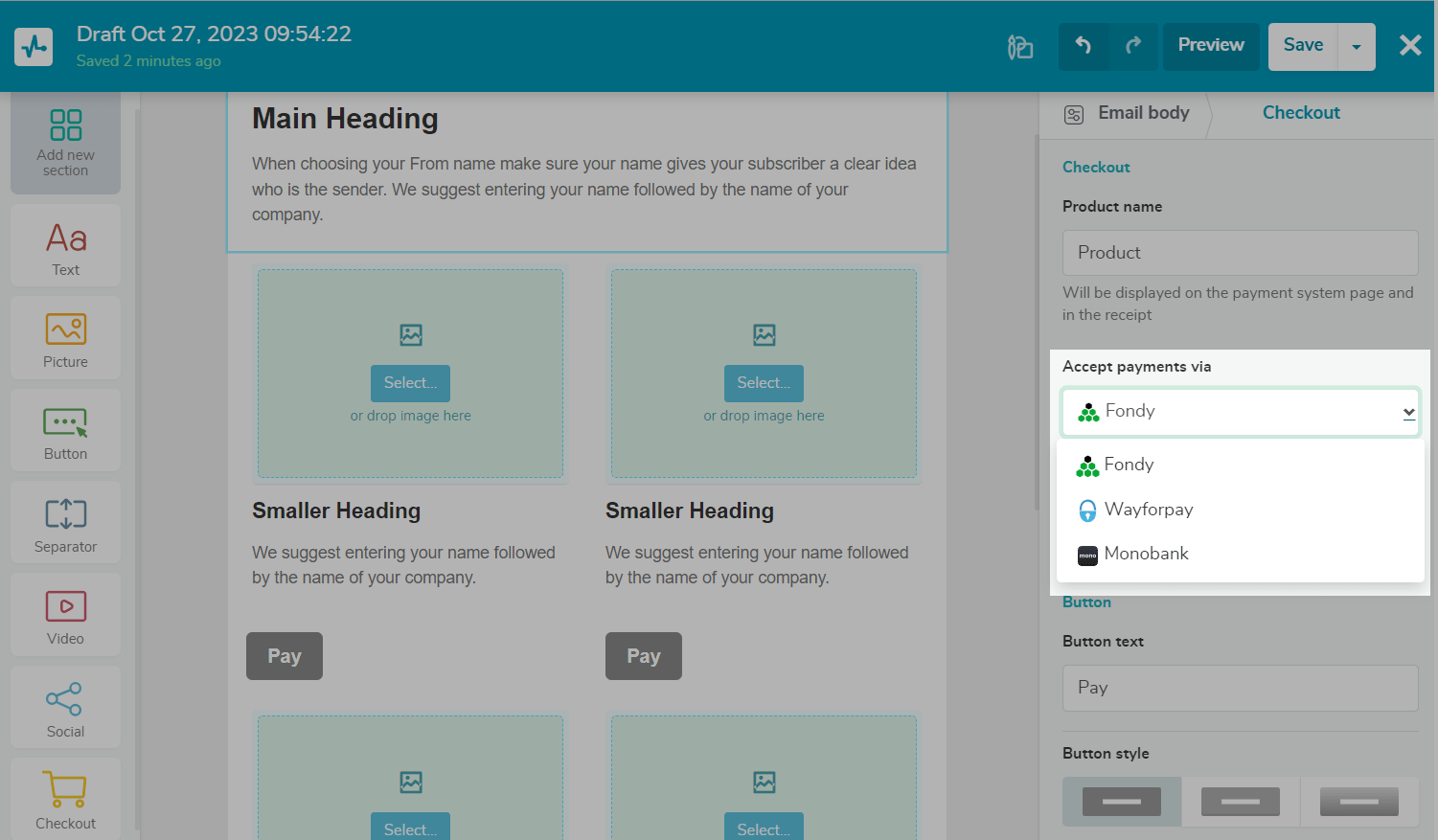Pick the Social element in the sidebar

tap(66, 708)
